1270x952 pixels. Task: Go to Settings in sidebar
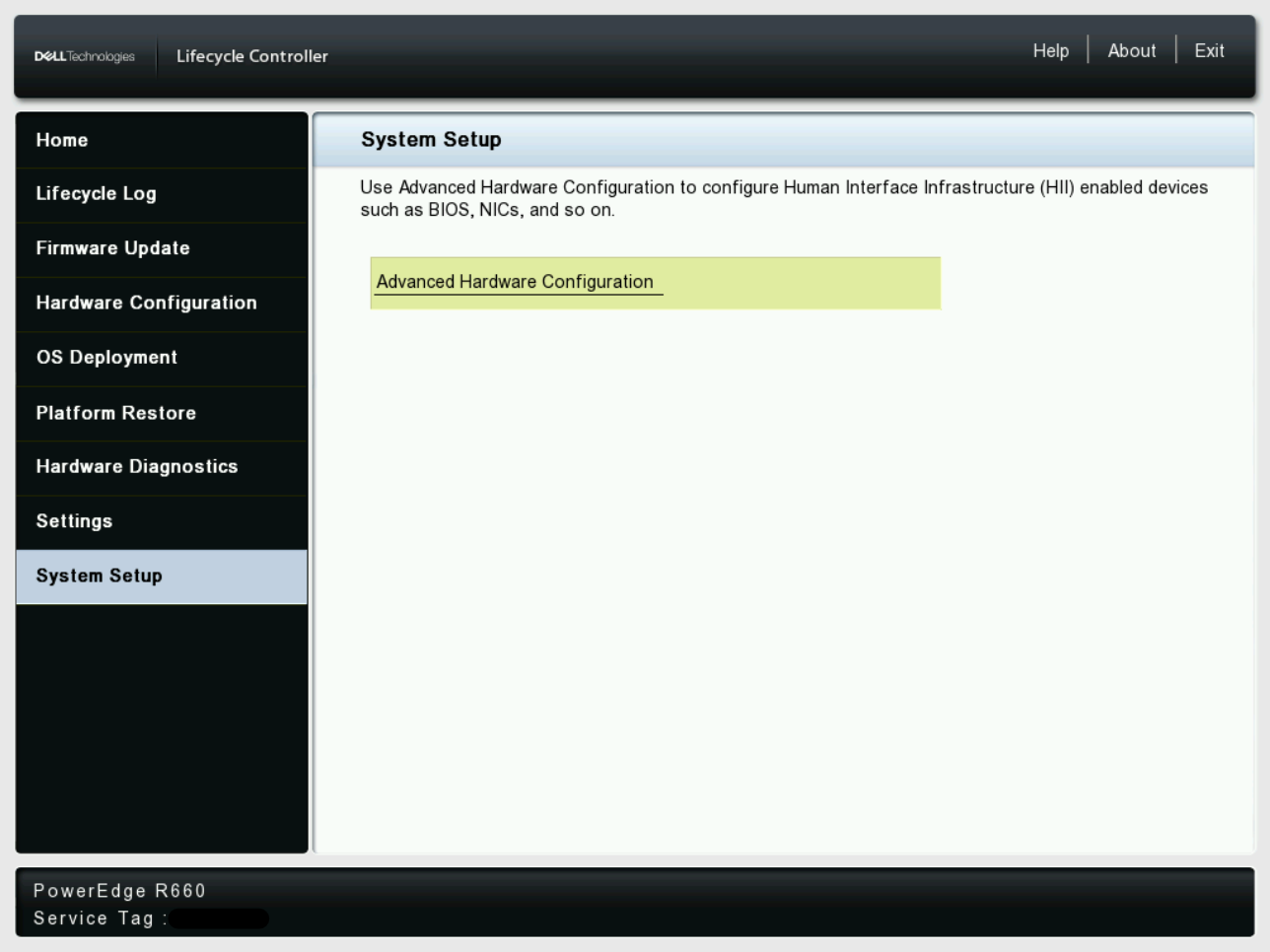point(162,521)
